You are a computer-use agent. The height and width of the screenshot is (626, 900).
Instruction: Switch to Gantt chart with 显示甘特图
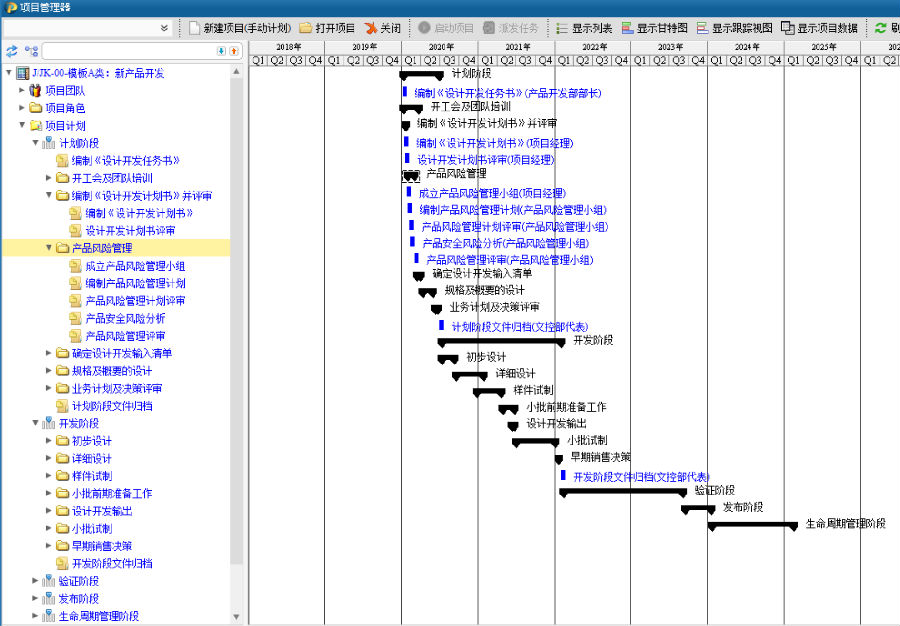654,28
